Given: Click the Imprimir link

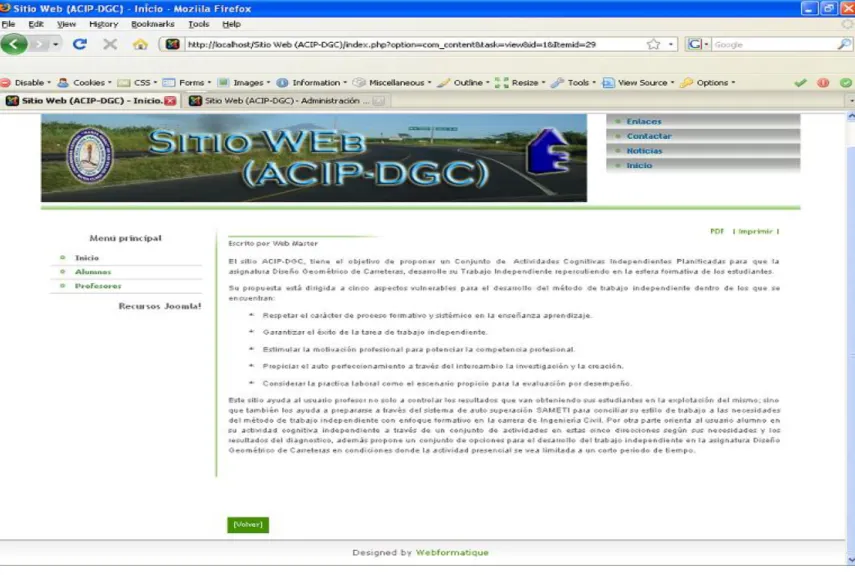Looking at the screenshot, I should click(756, 232).
